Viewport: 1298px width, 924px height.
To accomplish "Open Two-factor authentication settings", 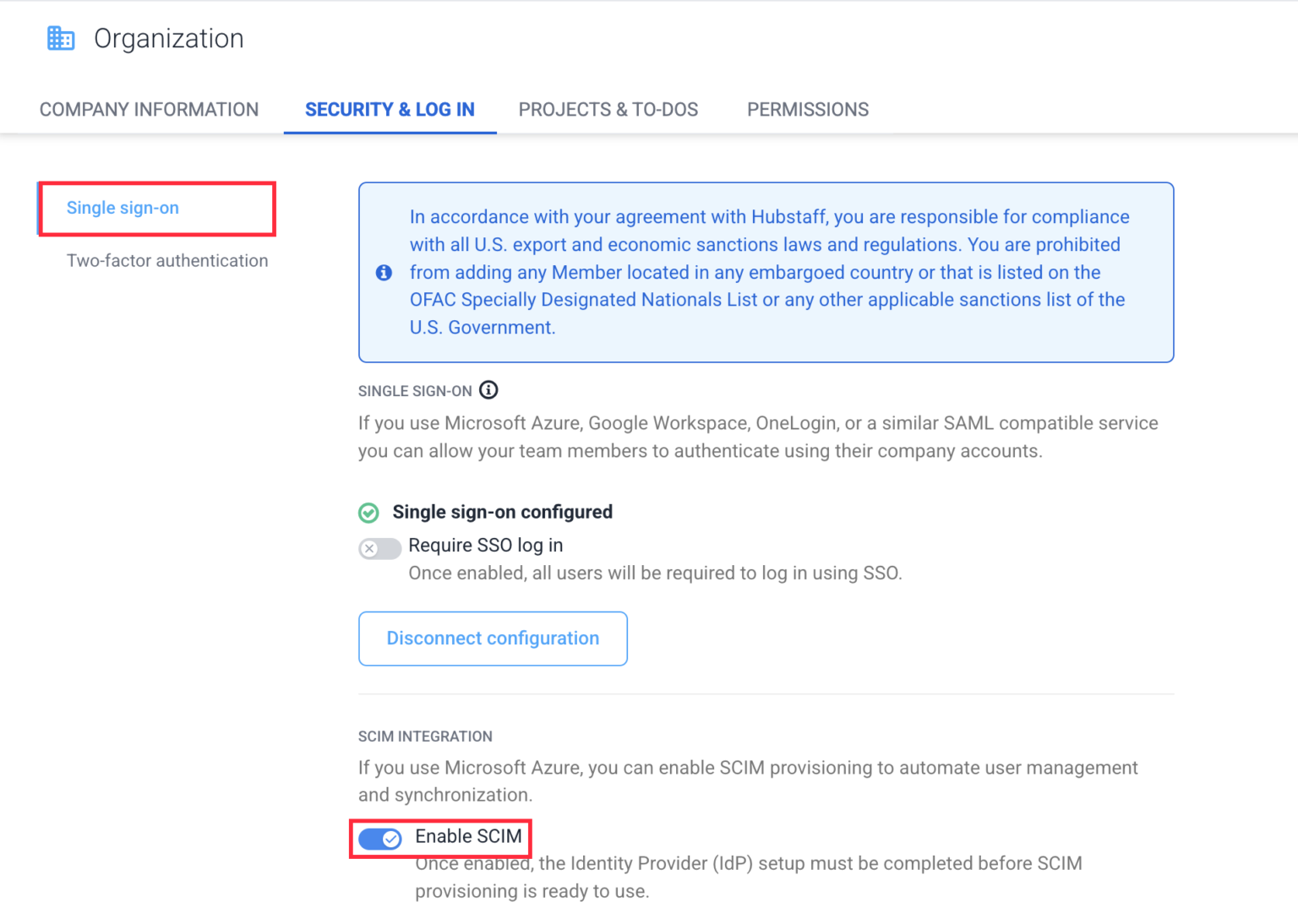I will click(167, 260).
